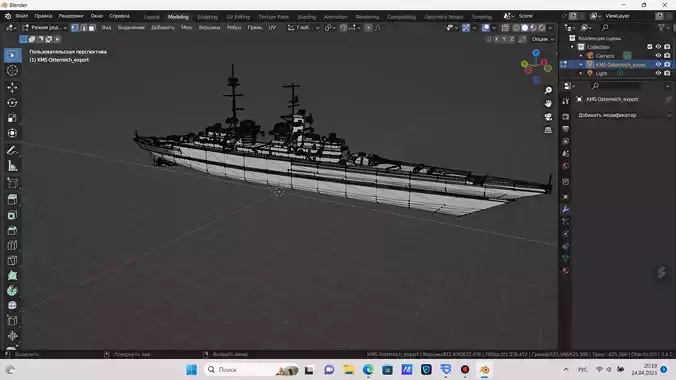Hide KMS Osterreich_export in viewport
The width and height of the screenshot is (676, 380).
(658, 64)
